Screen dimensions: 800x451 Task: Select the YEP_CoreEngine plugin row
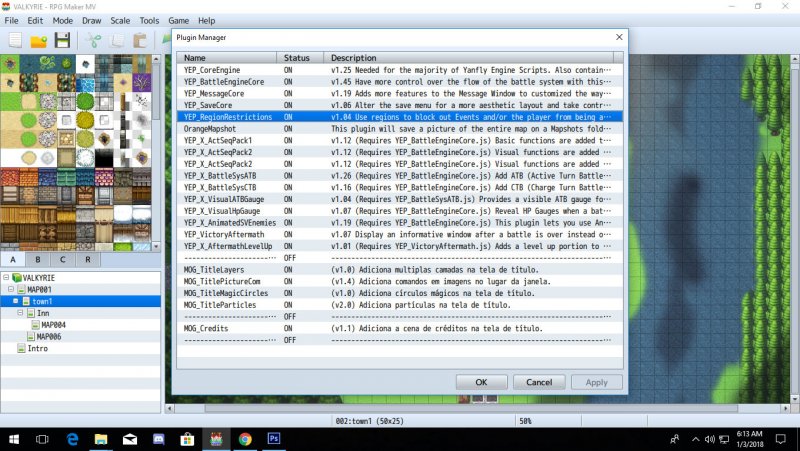point(400,70)
